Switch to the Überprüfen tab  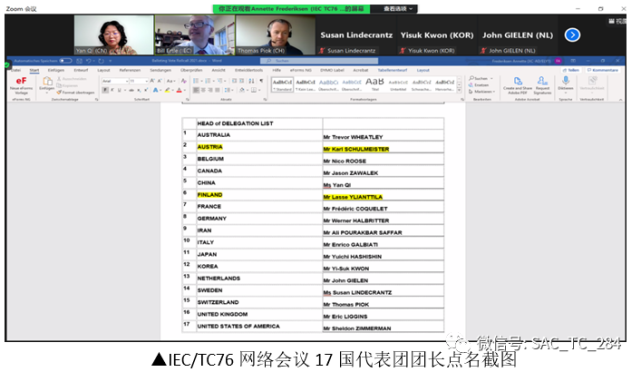tap(191, 70)
